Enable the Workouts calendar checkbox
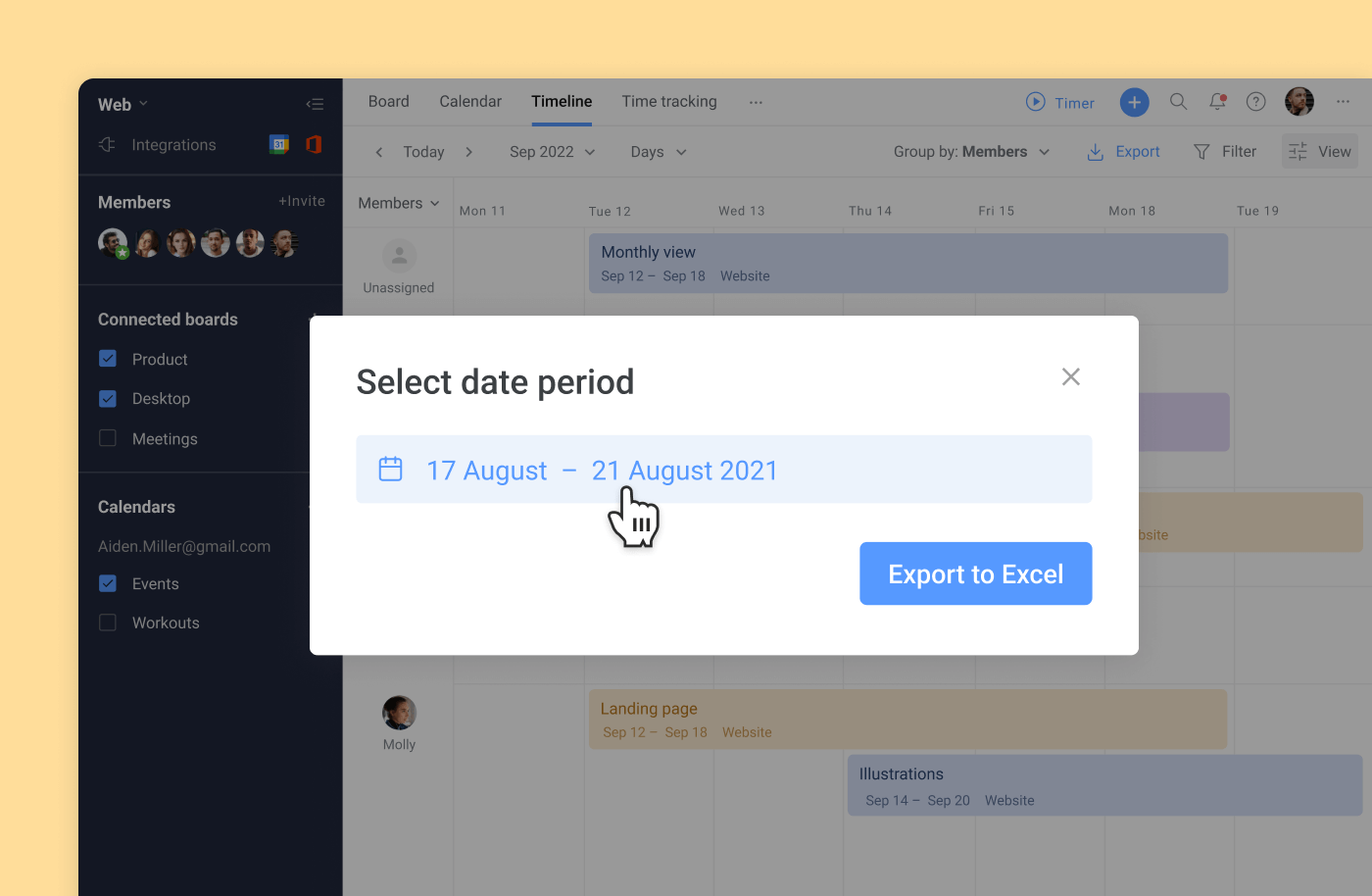 pos(108,622)
